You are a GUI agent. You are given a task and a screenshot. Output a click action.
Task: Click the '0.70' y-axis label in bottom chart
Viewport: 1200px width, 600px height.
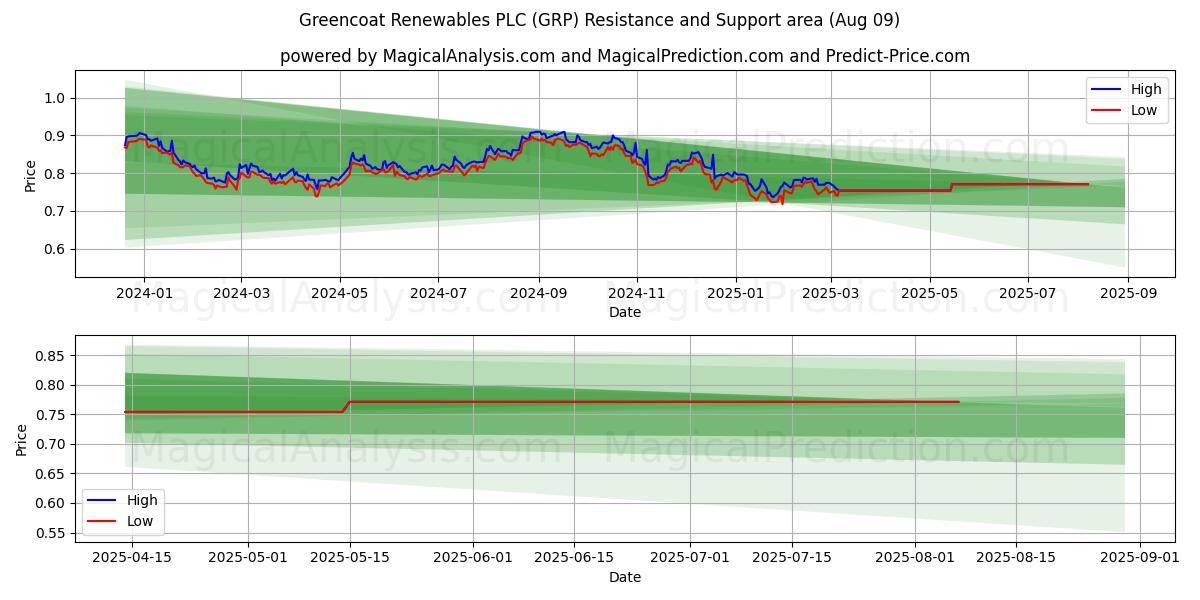51,445
